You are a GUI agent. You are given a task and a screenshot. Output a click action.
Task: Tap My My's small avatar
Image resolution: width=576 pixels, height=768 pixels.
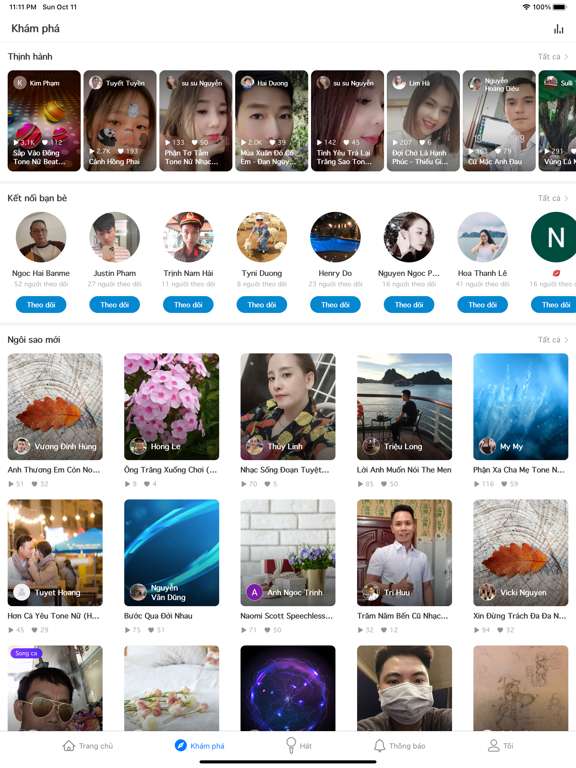[487, 446]
